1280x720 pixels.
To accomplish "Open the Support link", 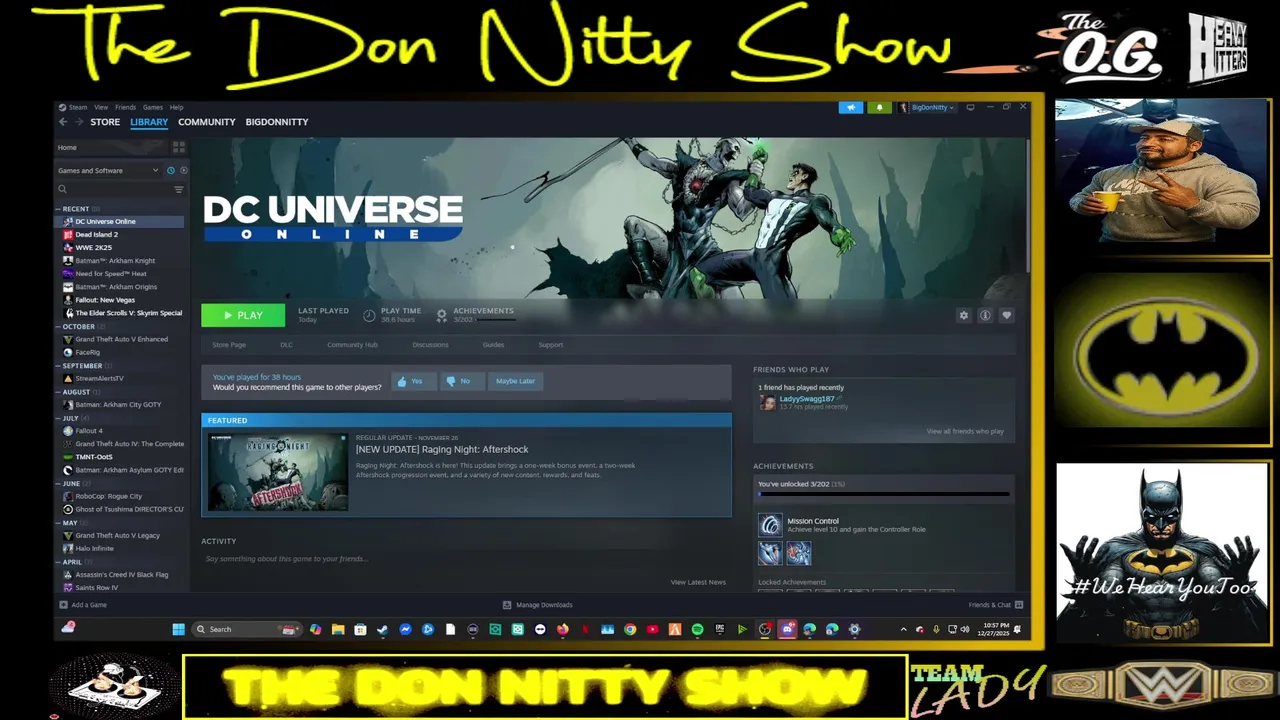I will [x=551, y=345].
